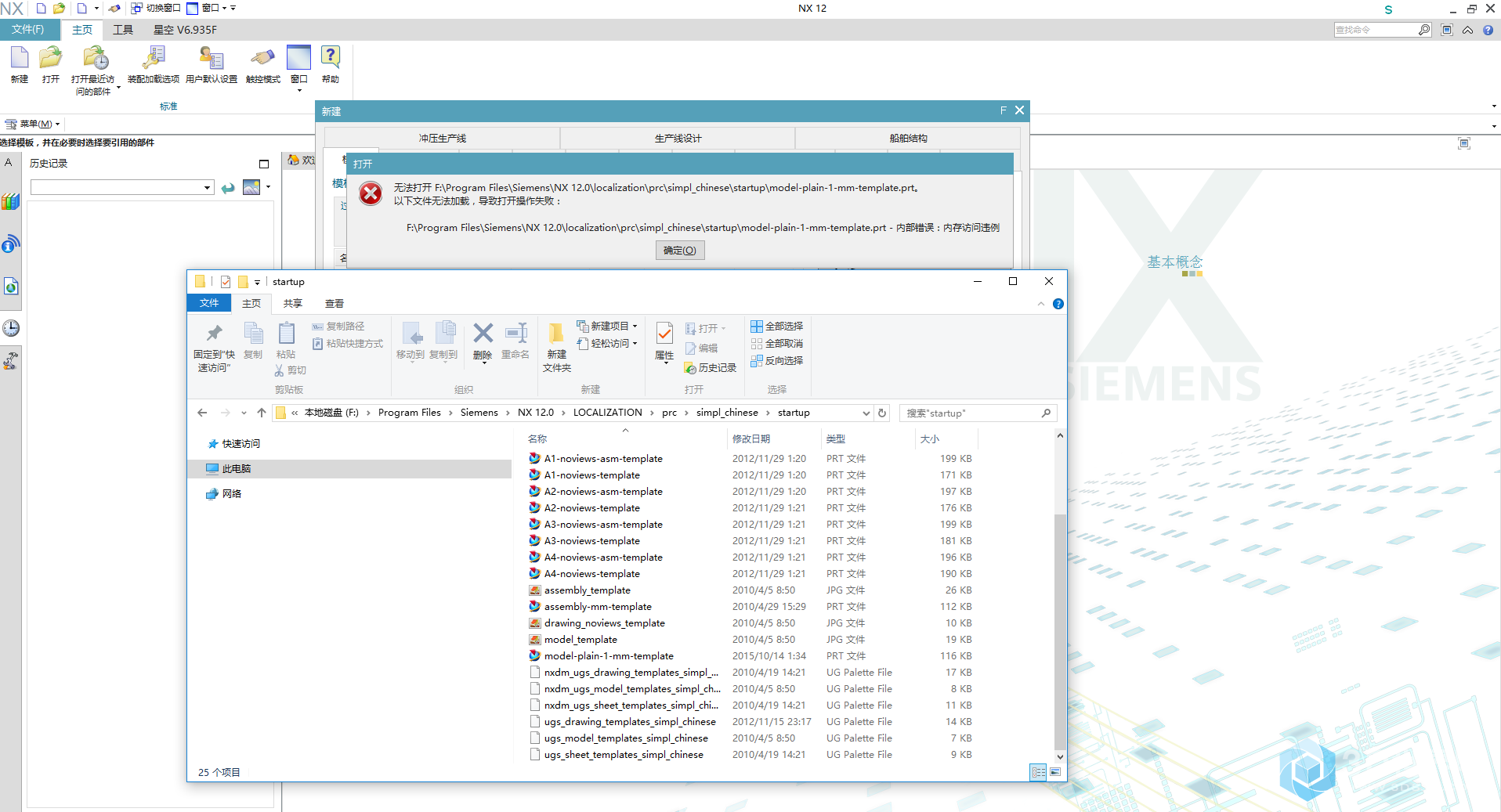
Task: Toggle the history panel maximize box
Action: click(264, 164)
